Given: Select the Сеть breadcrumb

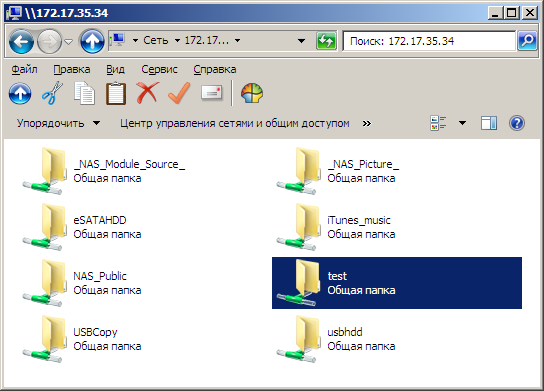Looking at the screenshot, I should [155, 41].
